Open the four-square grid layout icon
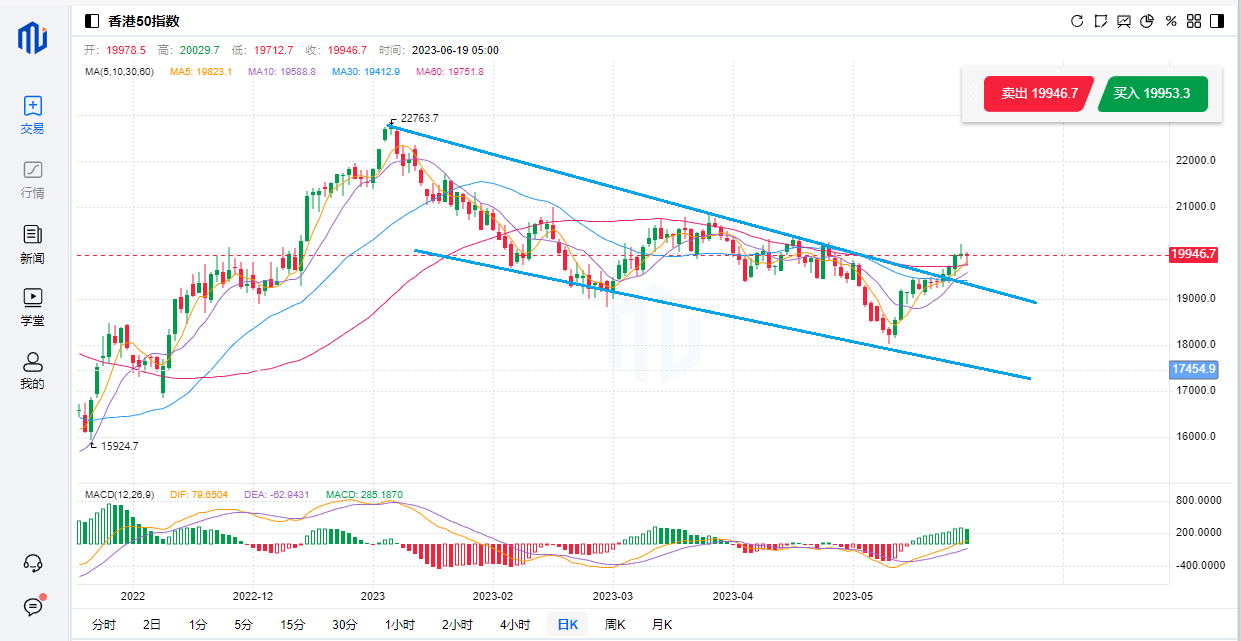The image size is (1241, 641). pyautogui.click(x=1194, y=21)
